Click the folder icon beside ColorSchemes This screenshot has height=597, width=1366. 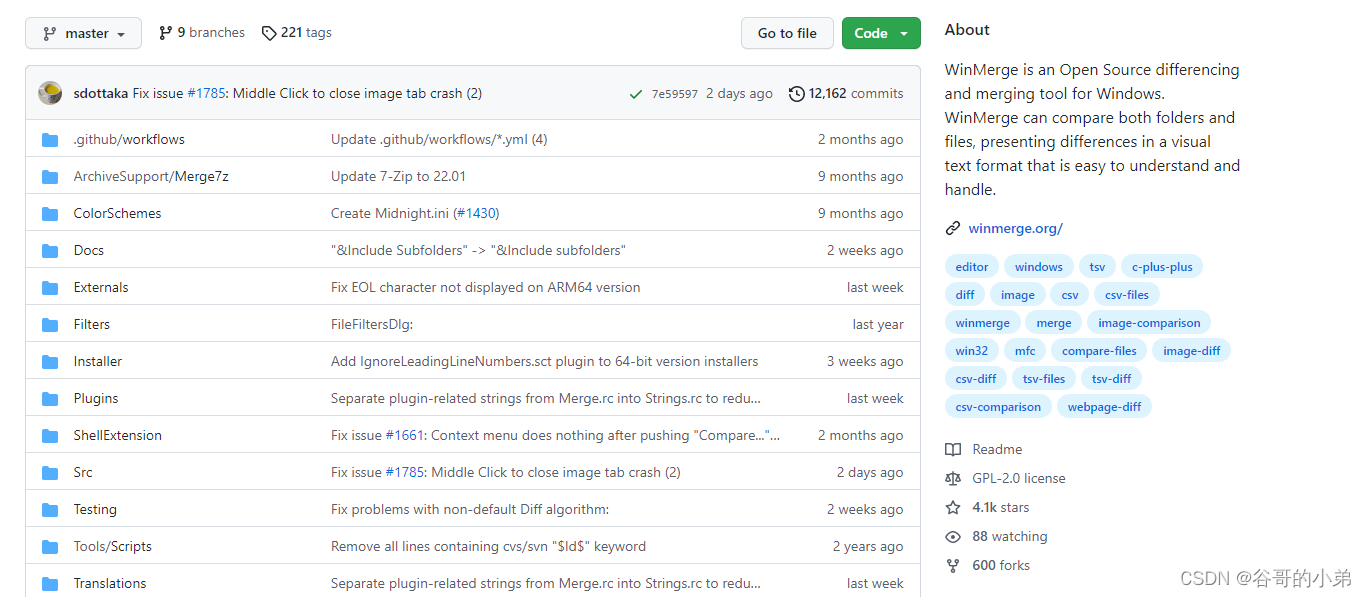pos(50,214)
